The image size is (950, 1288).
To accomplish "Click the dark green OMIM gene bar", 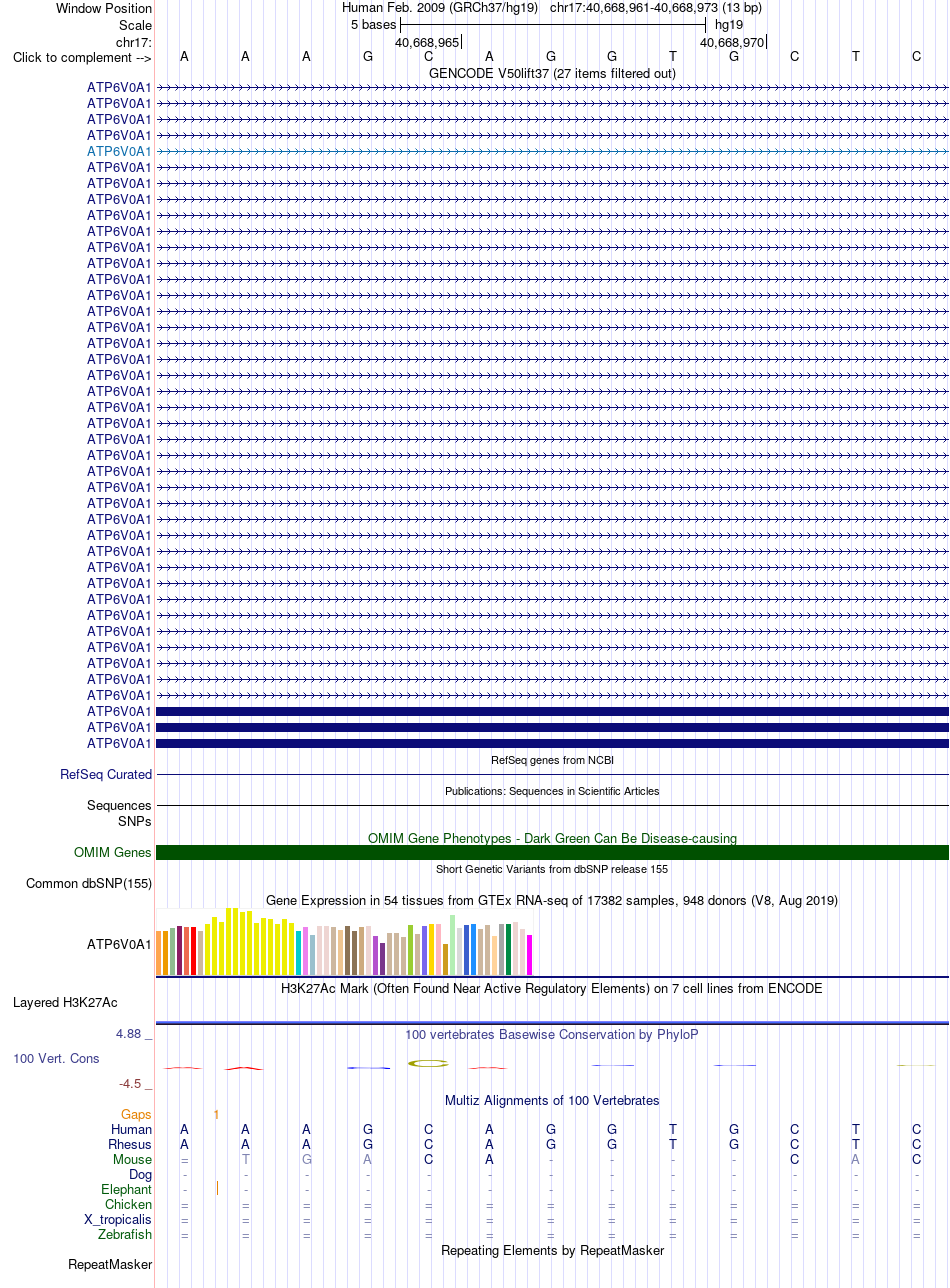I will click(x=552, y=853).
